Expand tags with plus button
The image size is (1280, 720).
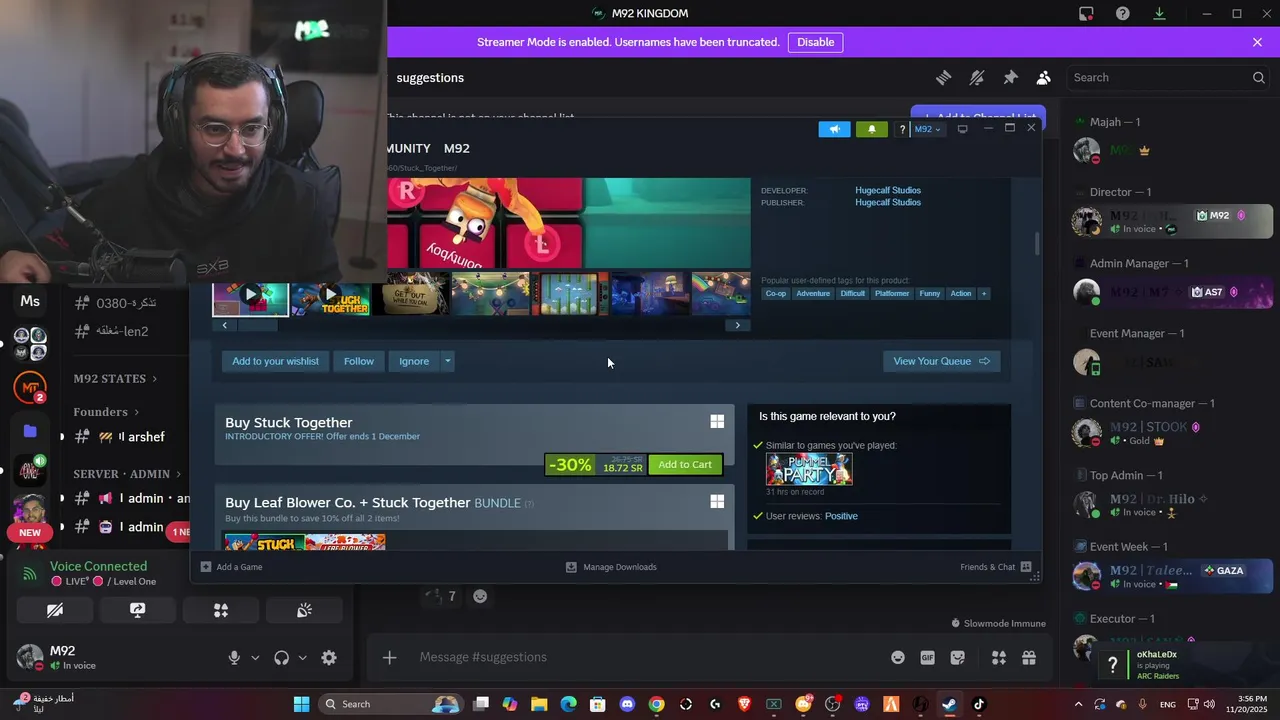984,293
